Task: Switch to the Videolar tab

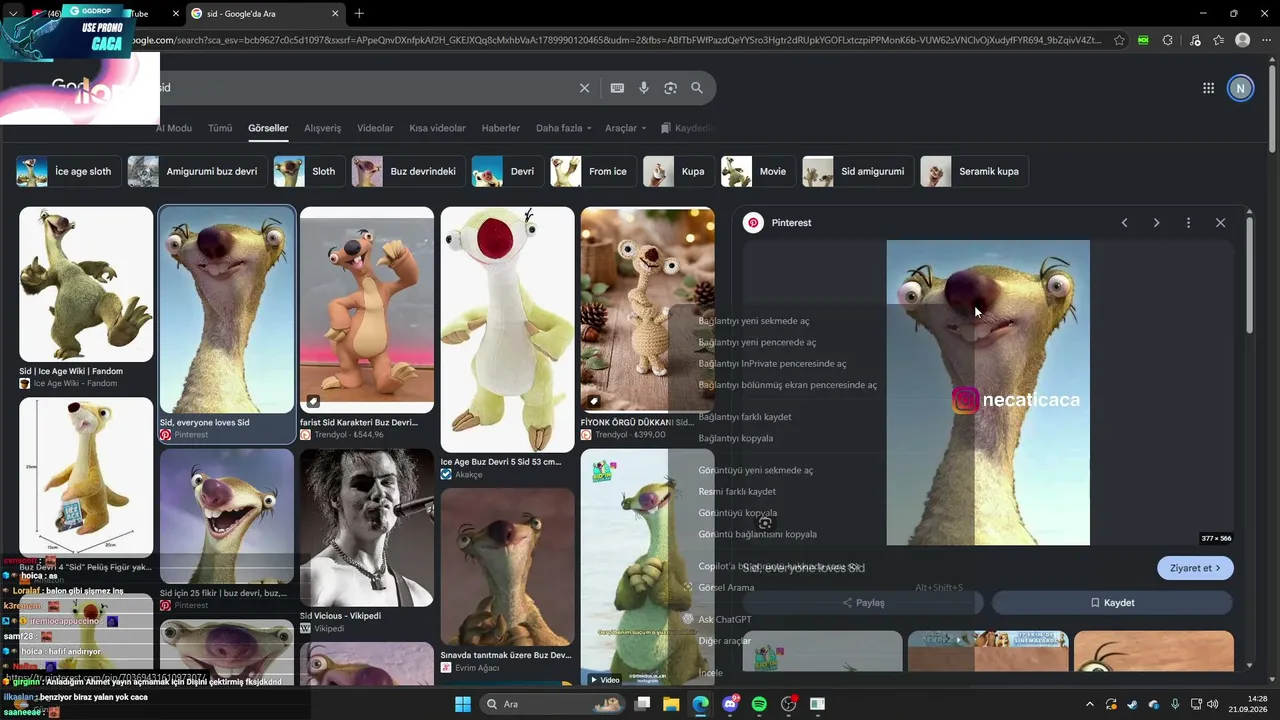Action: pos(375,128)
